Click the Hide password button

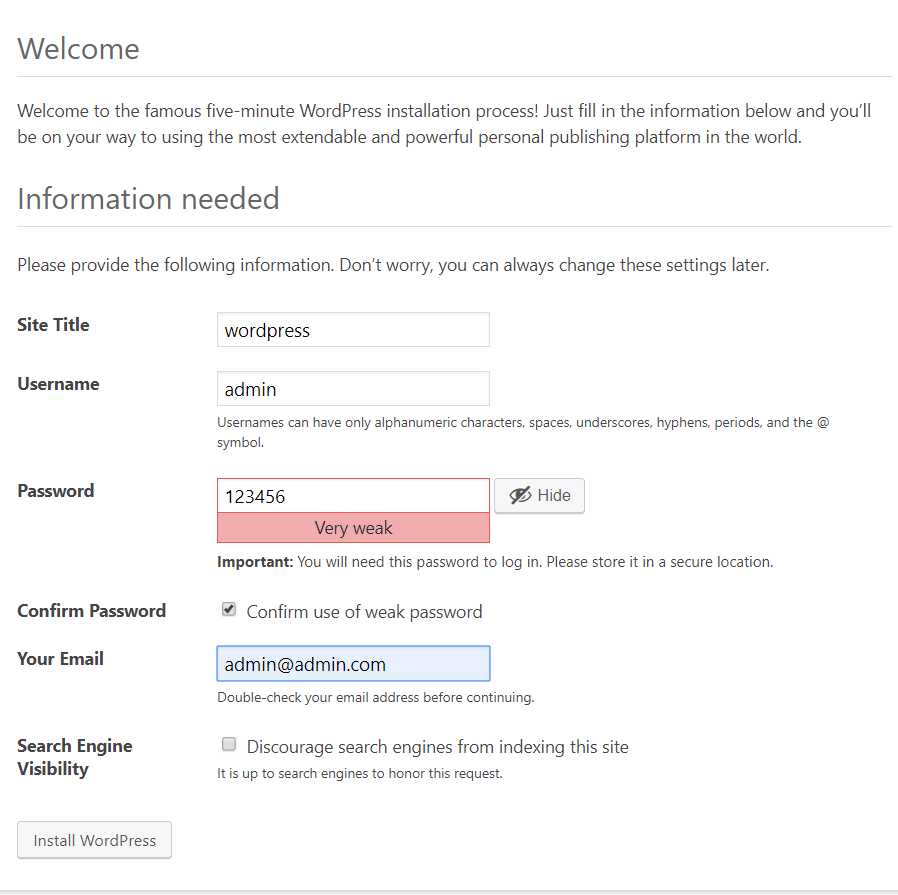(x=539, y=495)
